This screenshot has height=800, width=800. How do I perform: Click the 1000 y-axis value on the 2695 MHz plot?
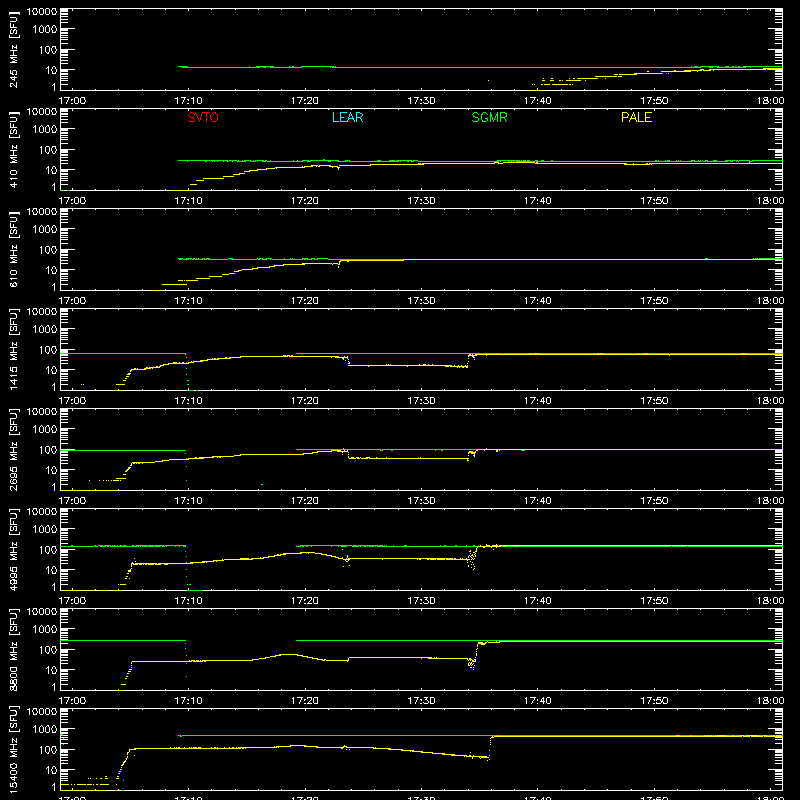tap(45, 430)
